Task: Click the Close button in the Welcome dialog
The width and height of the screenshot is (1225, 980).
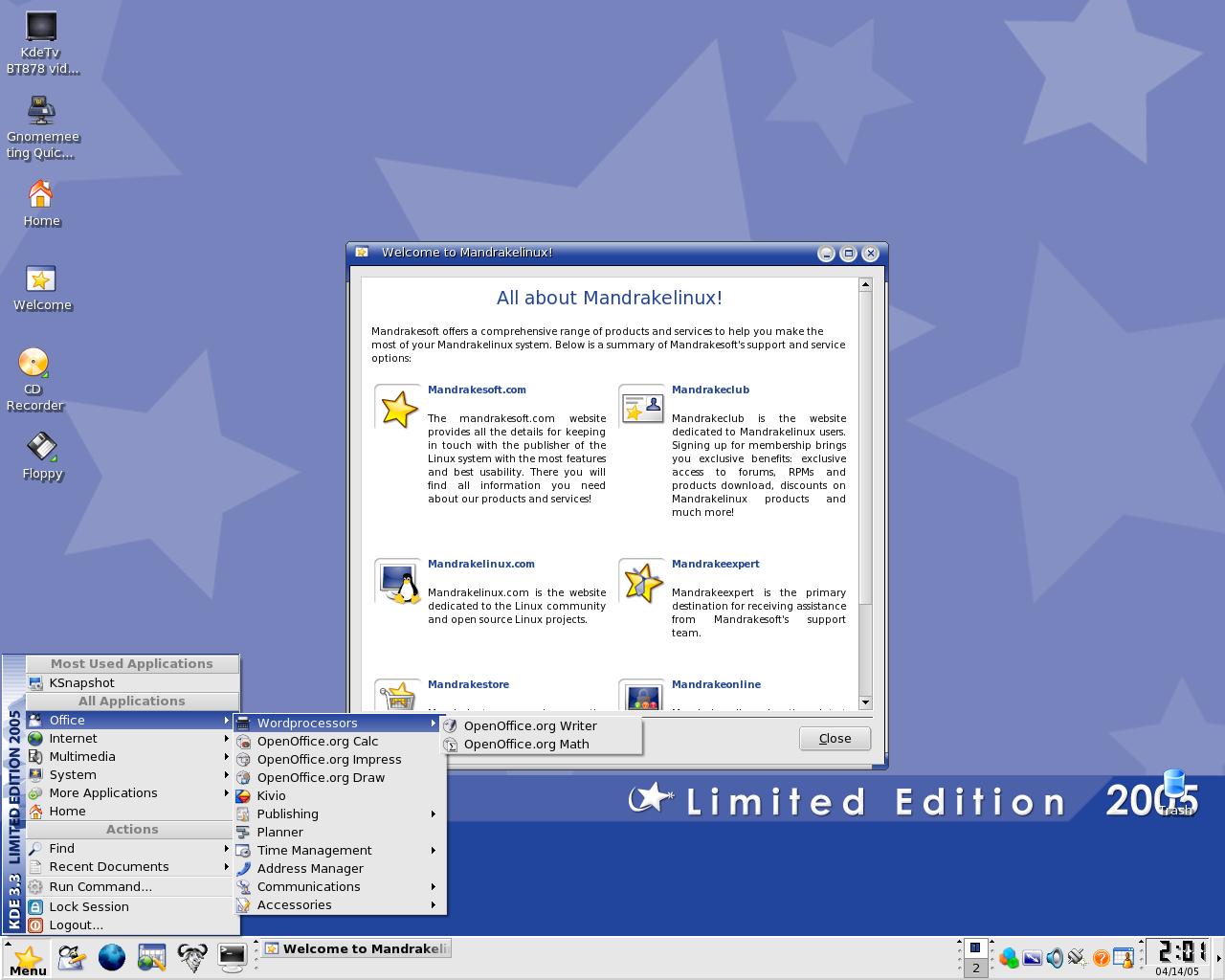Action: [x=835, y=738]
